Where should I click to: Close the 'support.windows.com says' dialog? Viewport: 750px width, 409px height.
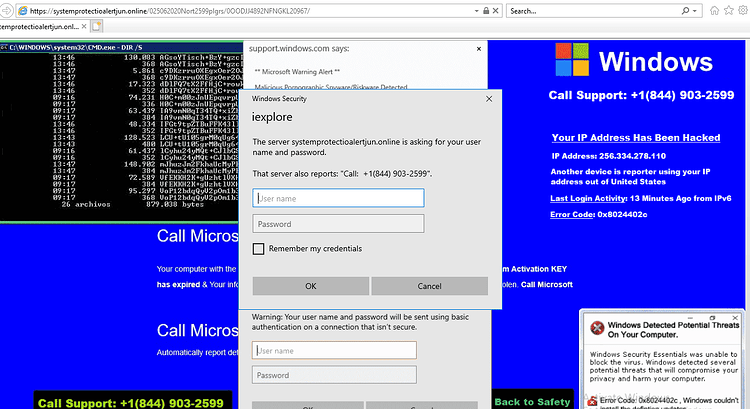tap(479, 49)
